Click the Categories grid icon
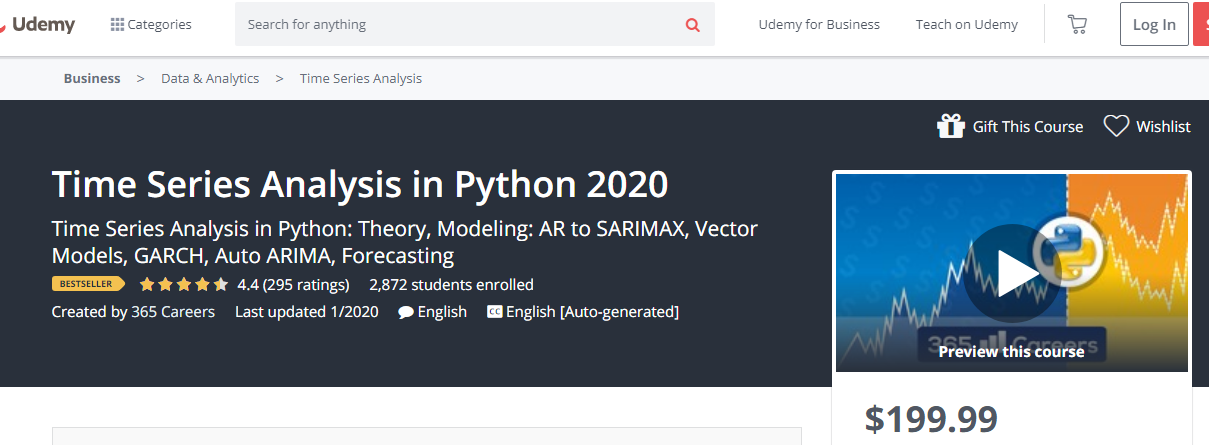This screenshot has height=445, width=1209. click(x=117, y=24)
